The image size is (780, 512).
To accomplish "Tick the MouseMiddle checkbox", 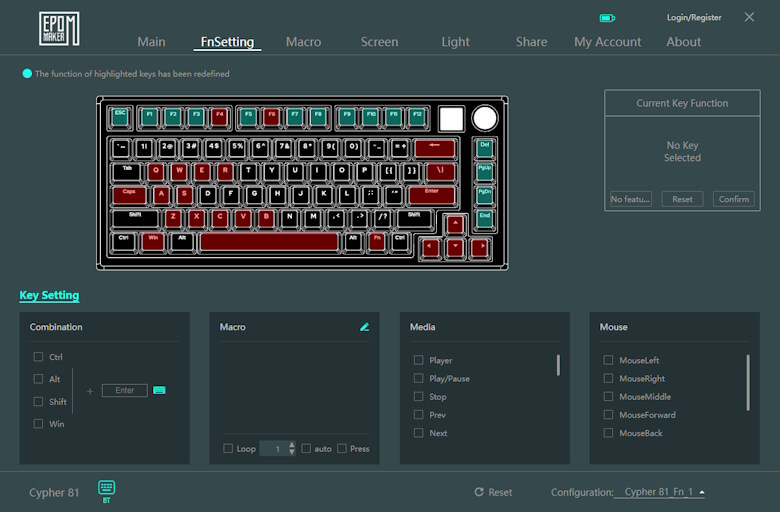I will tap(608, 397).
